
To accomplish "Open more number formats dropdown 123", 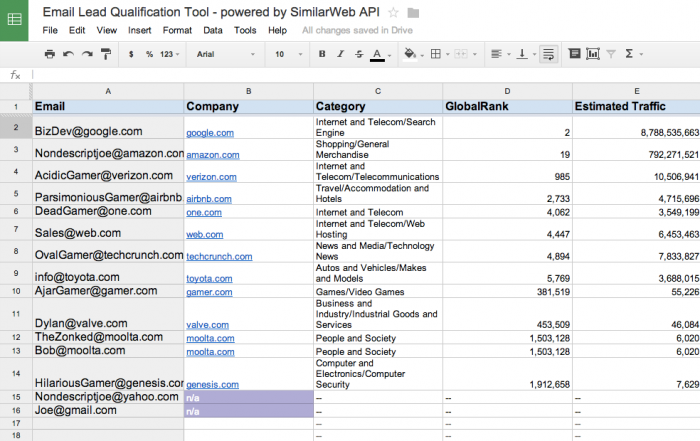I will (x=169, y=54).
